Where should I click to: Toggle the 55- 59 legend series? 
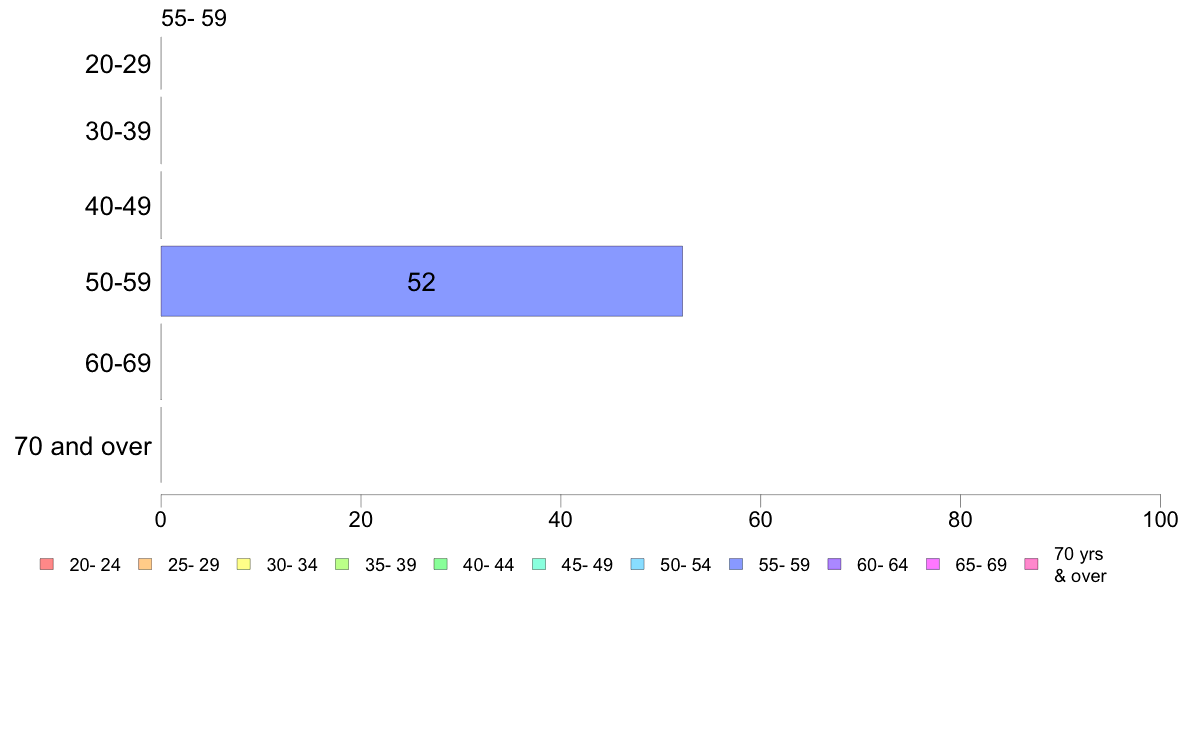tap(770, 565)
